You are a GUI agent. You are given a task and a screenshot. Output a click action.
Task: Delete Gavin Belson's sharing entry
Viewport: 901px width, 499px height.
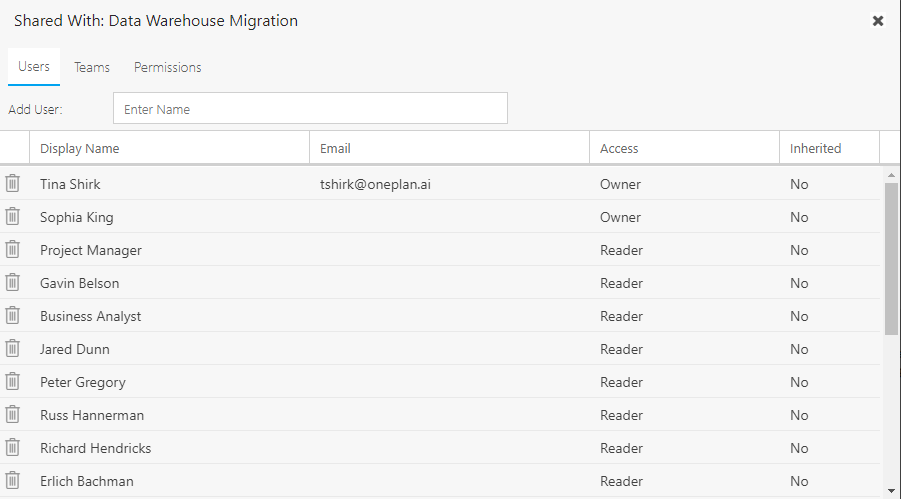tap(13, 282)
